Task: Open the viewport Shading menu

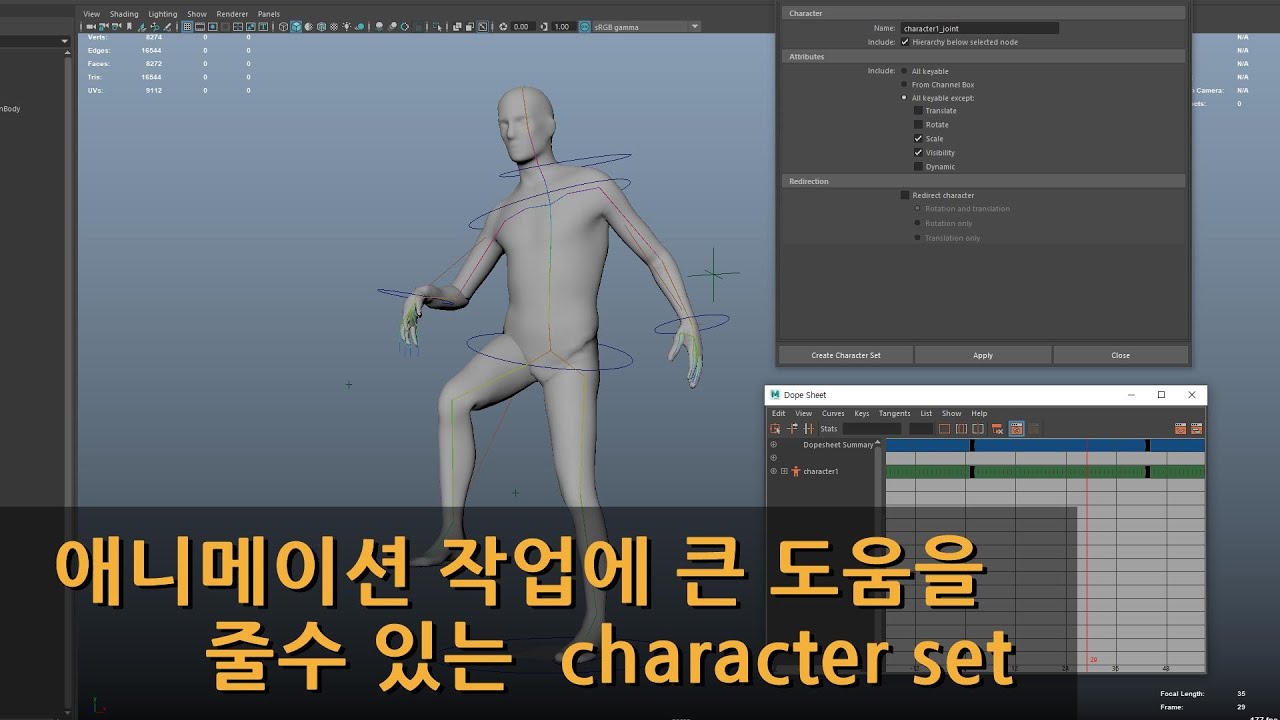Action: click(x=124, y=14)
